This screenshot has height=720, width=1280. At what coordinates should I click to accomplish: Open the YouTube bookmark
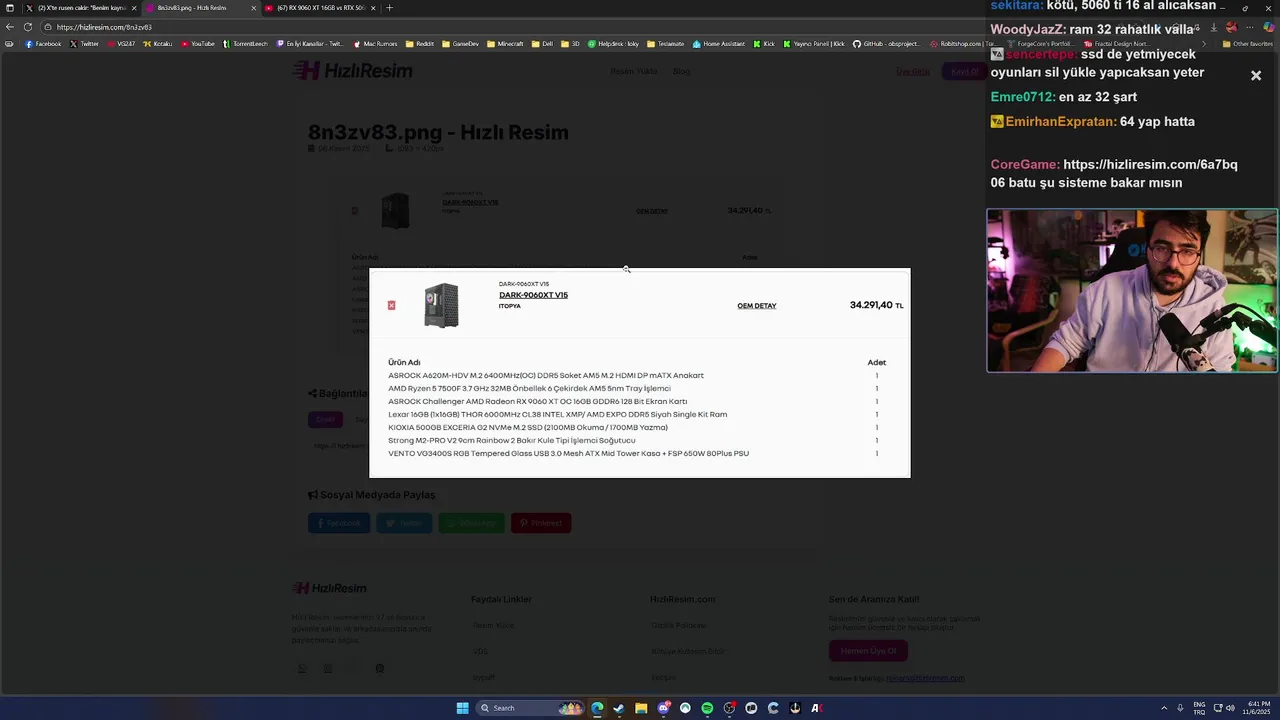point(198,44)
